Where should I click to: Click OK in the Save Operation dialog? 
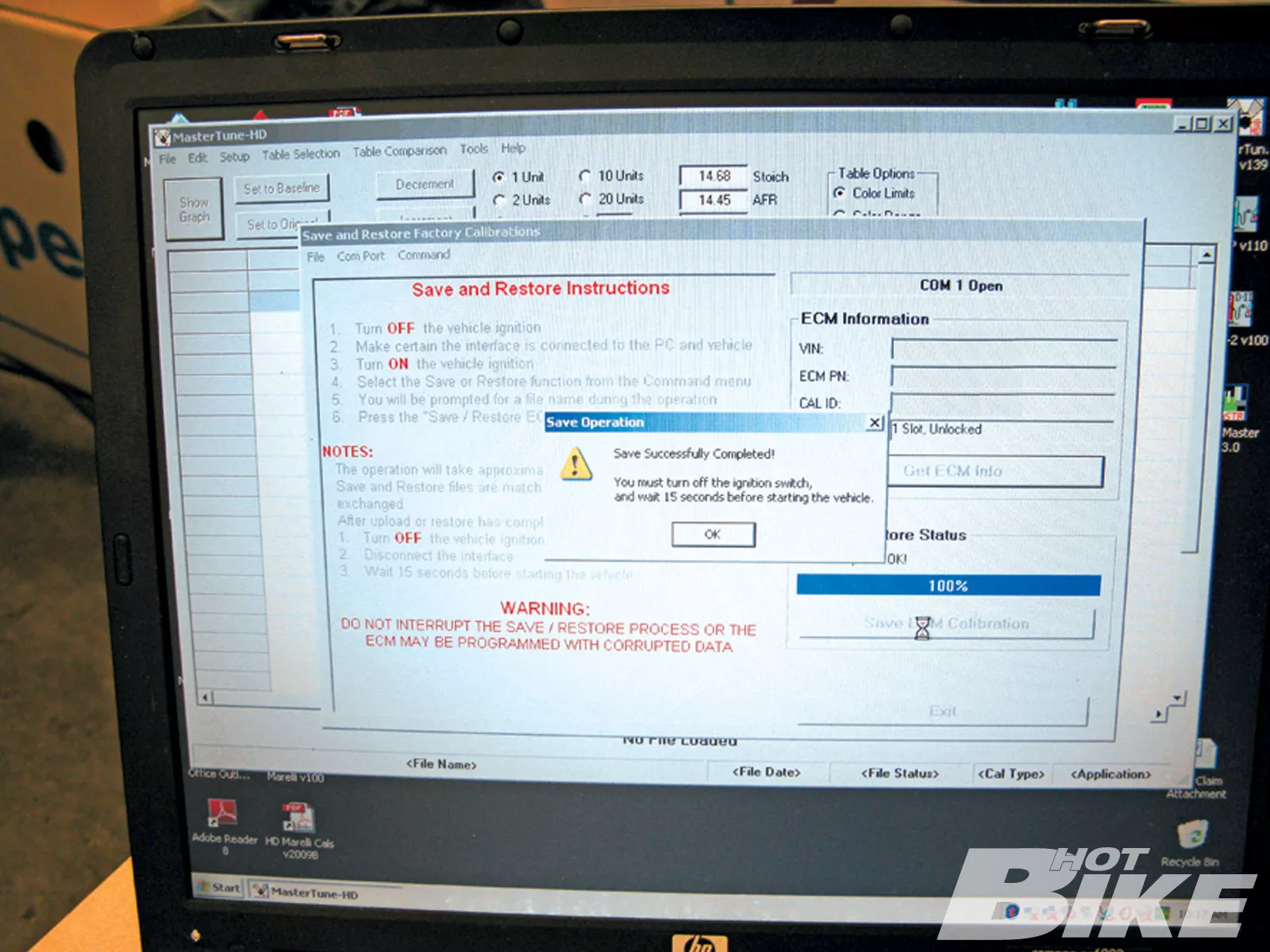tap(713, 535)
